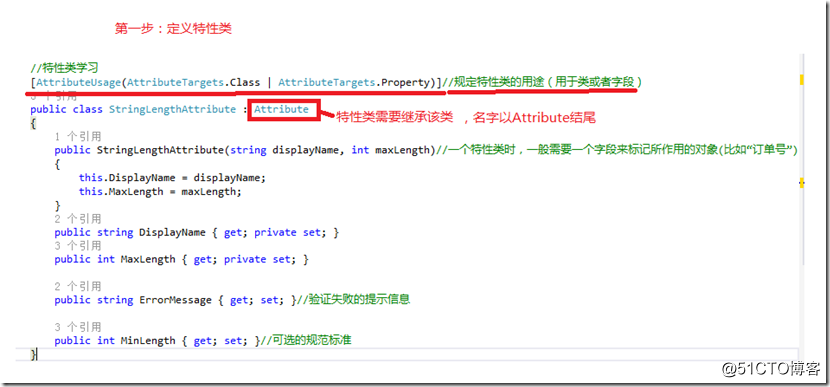
Task: Click base class "Attribute" after the colon
Action: coord(281,109)
